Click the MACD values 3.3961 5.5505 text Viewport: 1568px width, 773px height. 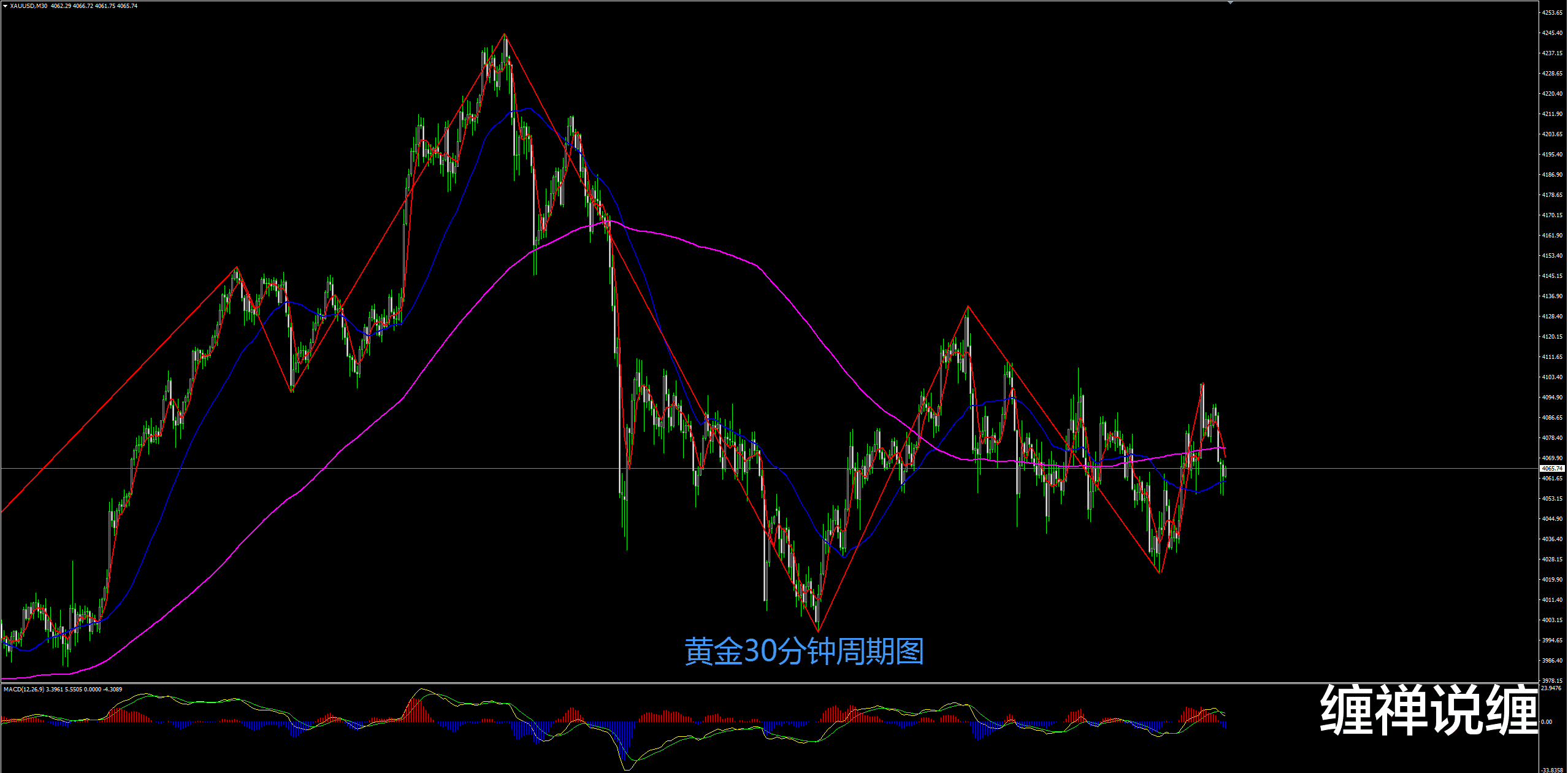pos(63,690)
